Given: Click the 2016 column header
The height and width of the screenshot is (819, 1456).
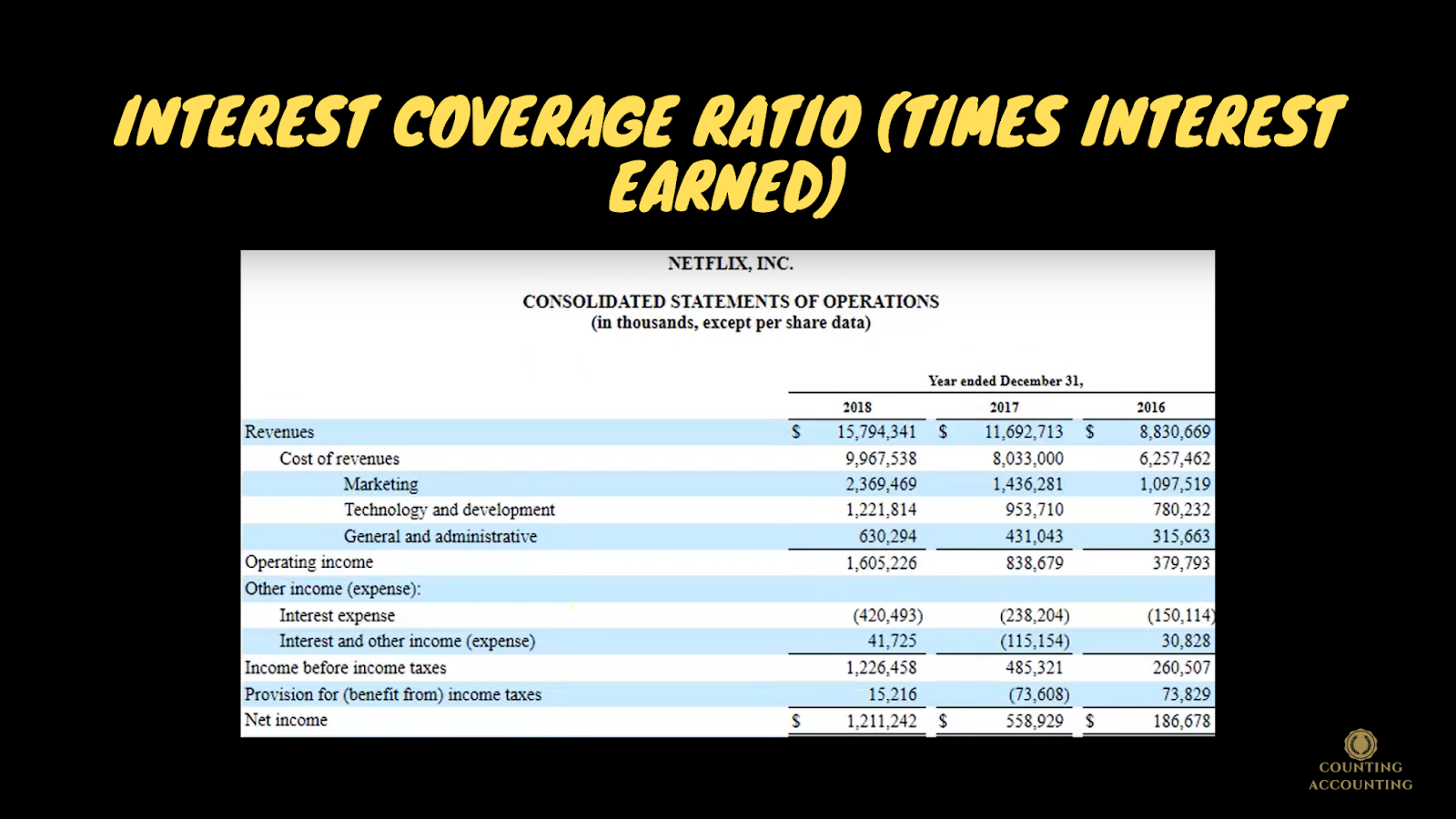Looking at the screenshot, I should [1151, 408].
